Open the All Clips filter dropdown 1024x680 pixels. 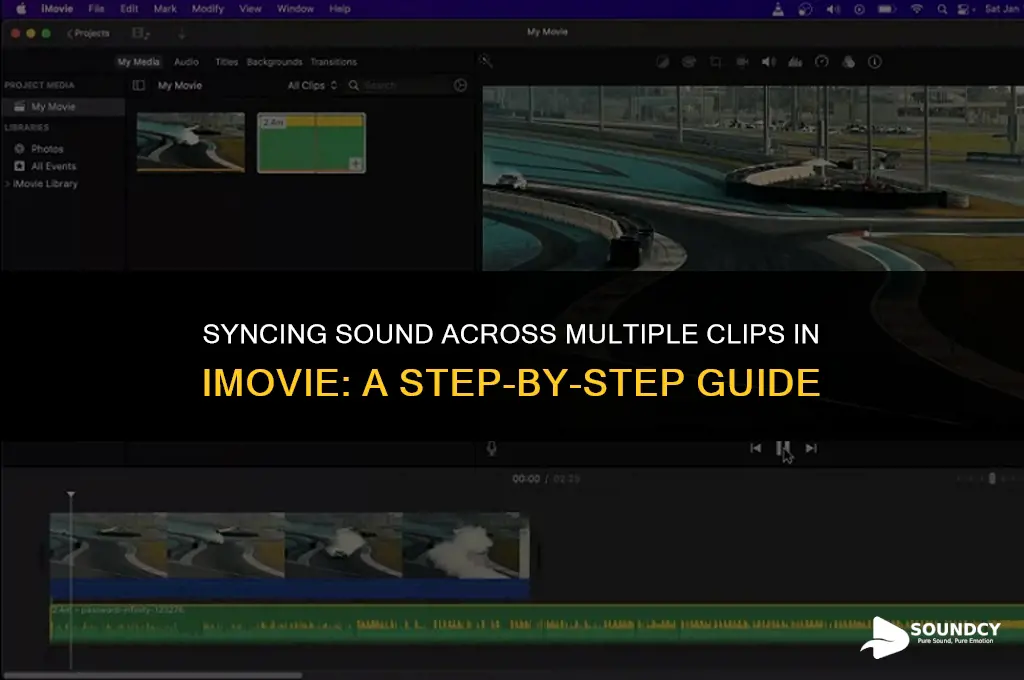(312, 86)
